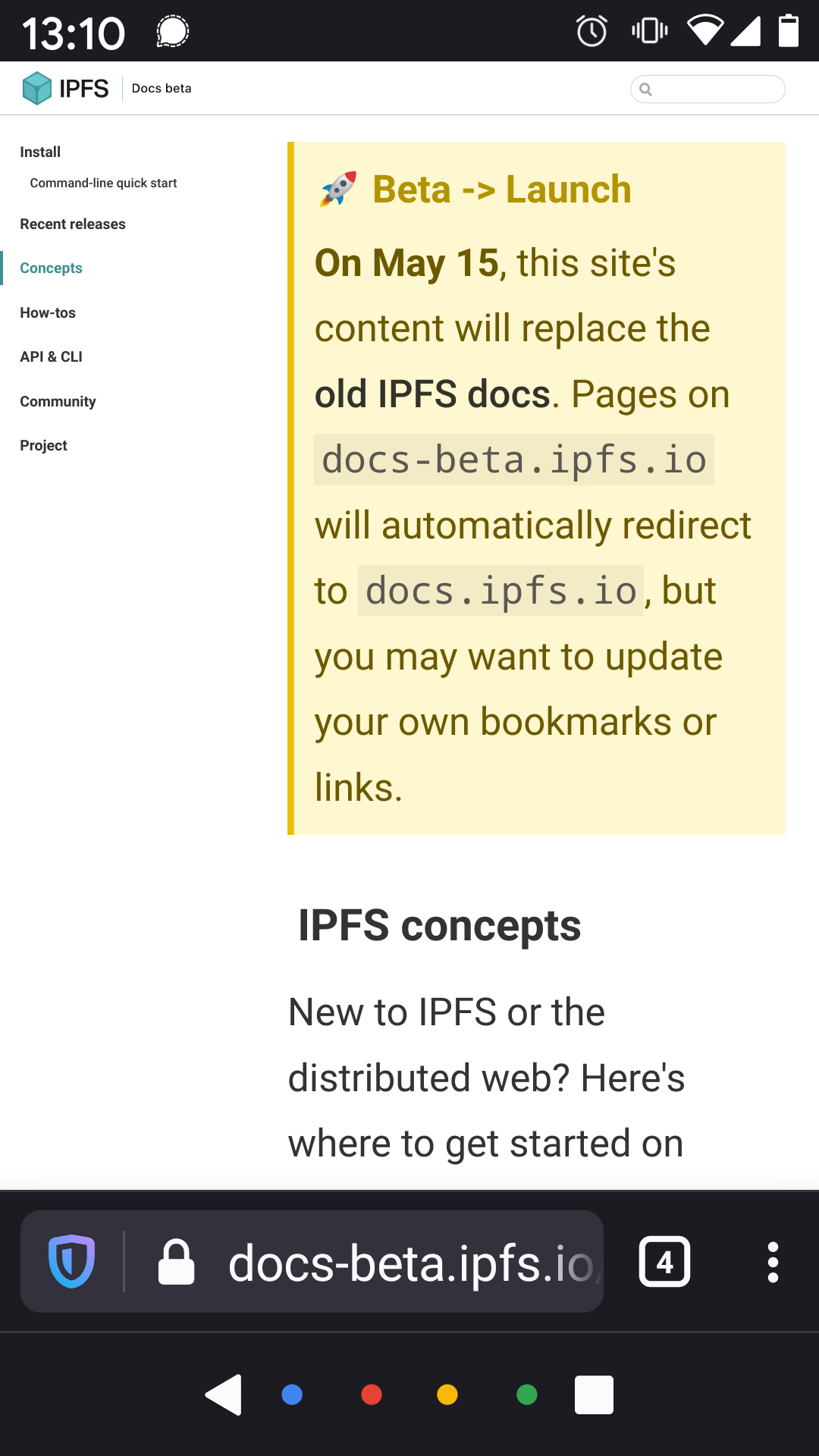Open the How-tos section

[48, 312]
